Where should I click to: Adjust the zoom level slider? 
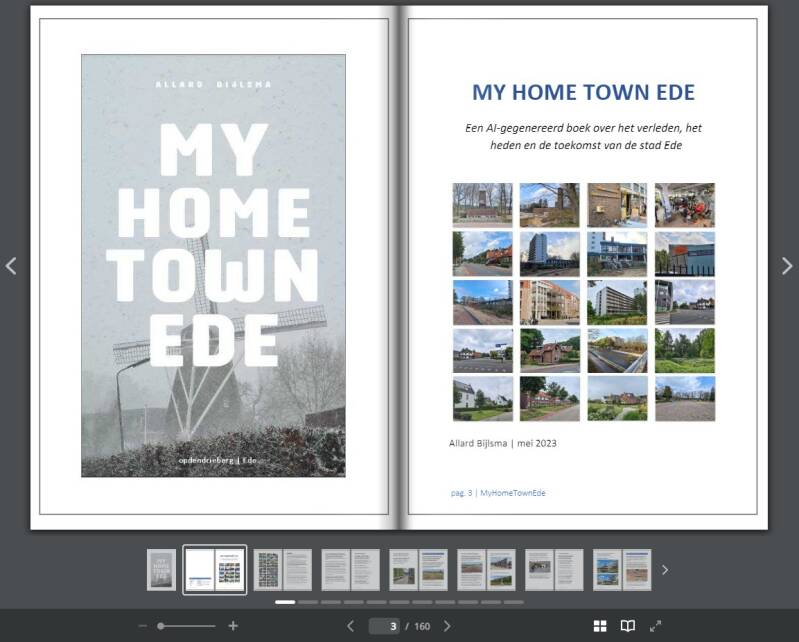[x=186, y=626]
